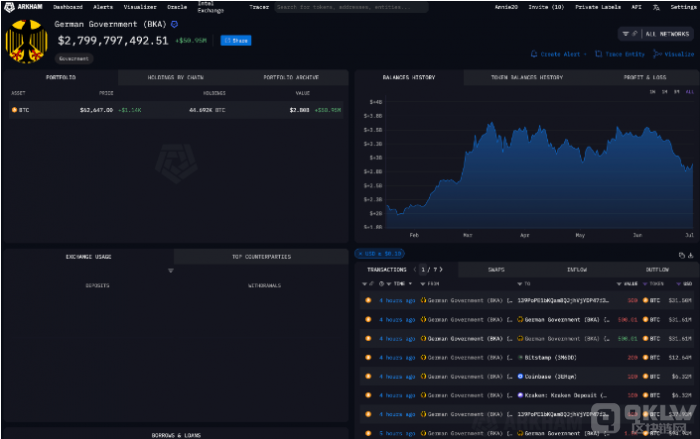700x439 pixels.
Task: Click the verified shield badge beside German Government (BKA)
Action: click(175, 24)
